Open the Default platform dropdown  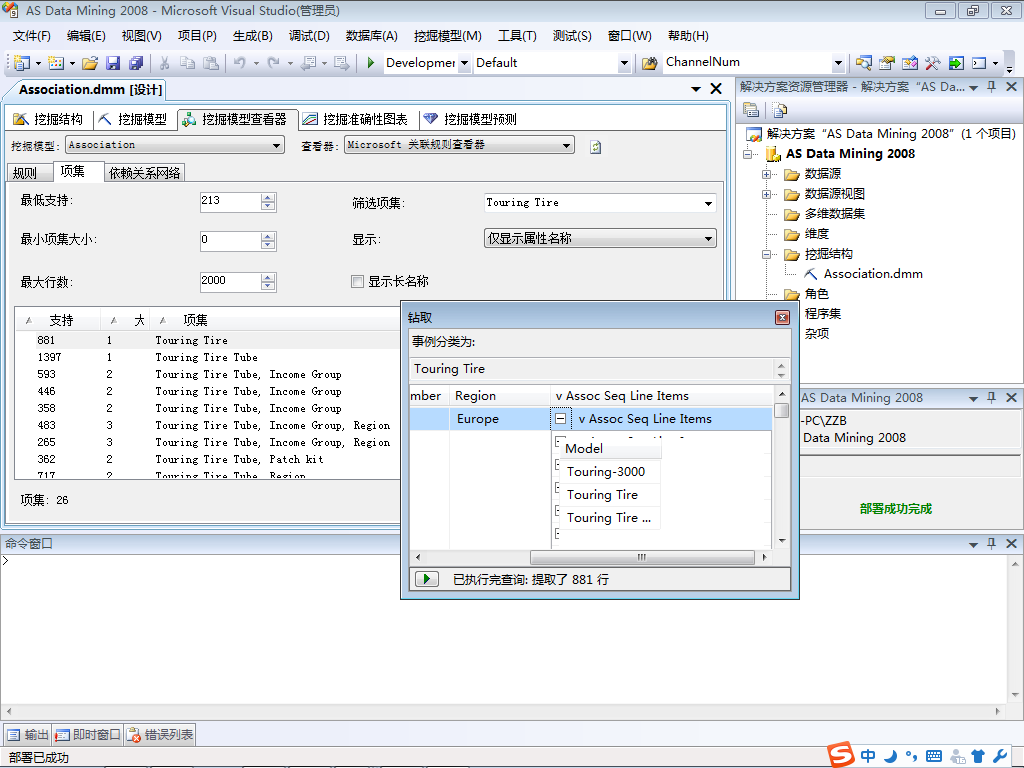[624, 63]
